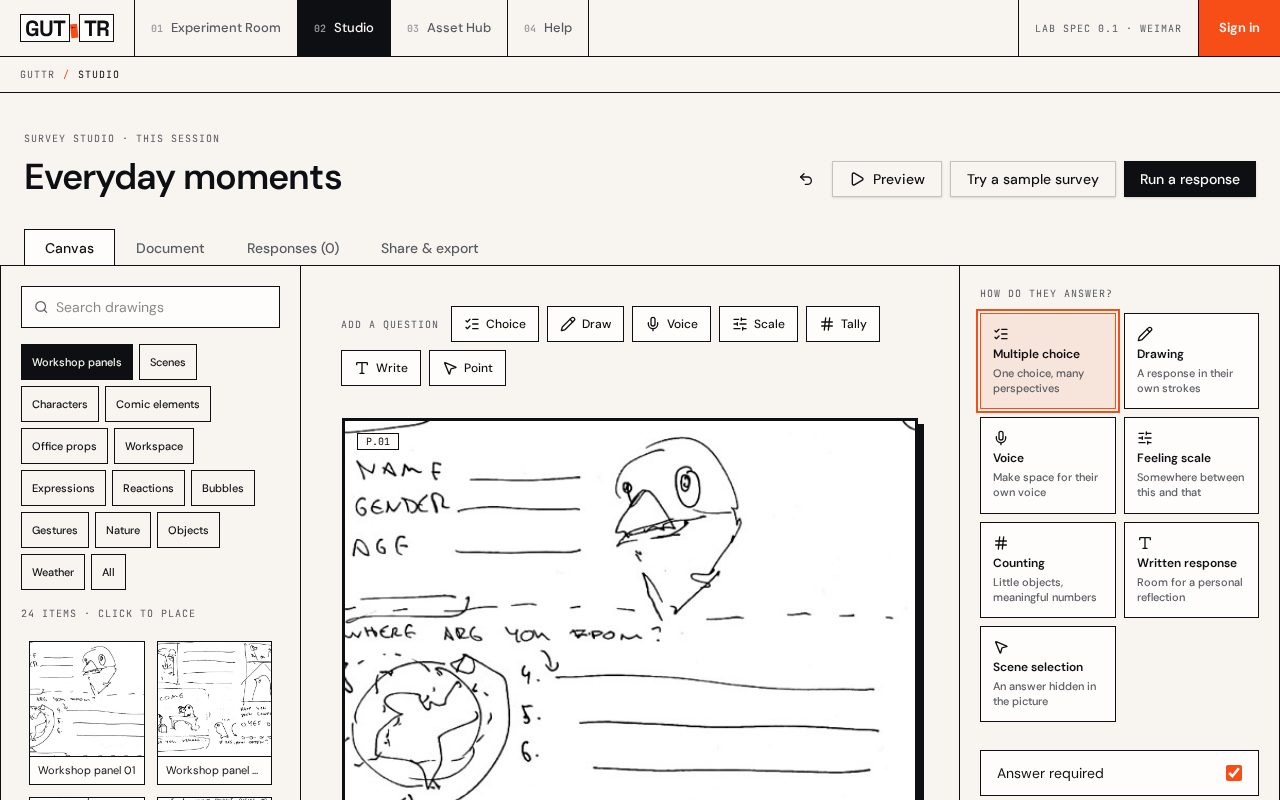1280x800 pixels.
Task: Click the Preview button
Action: click(887, 179)
